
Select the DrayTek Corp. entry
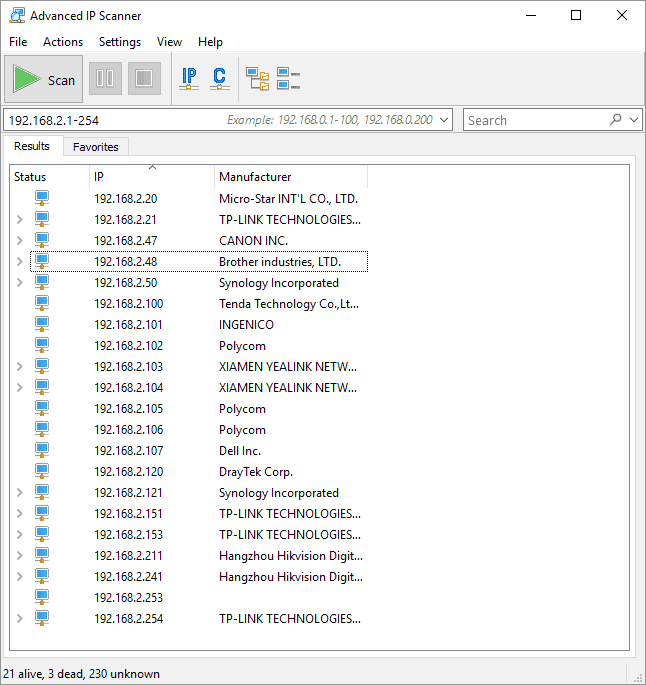pyautogui.click(x=256, y=472)
